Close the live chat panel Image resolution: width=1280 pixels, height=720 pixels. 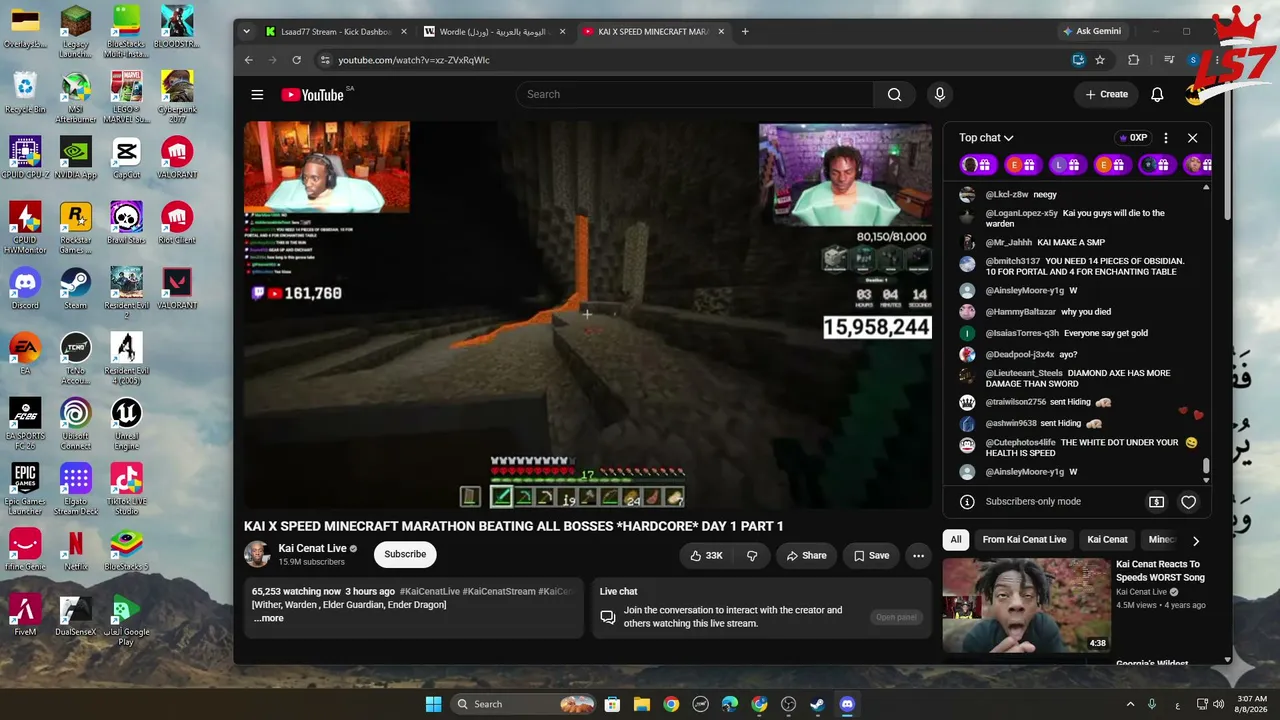tap(1192, 138)
